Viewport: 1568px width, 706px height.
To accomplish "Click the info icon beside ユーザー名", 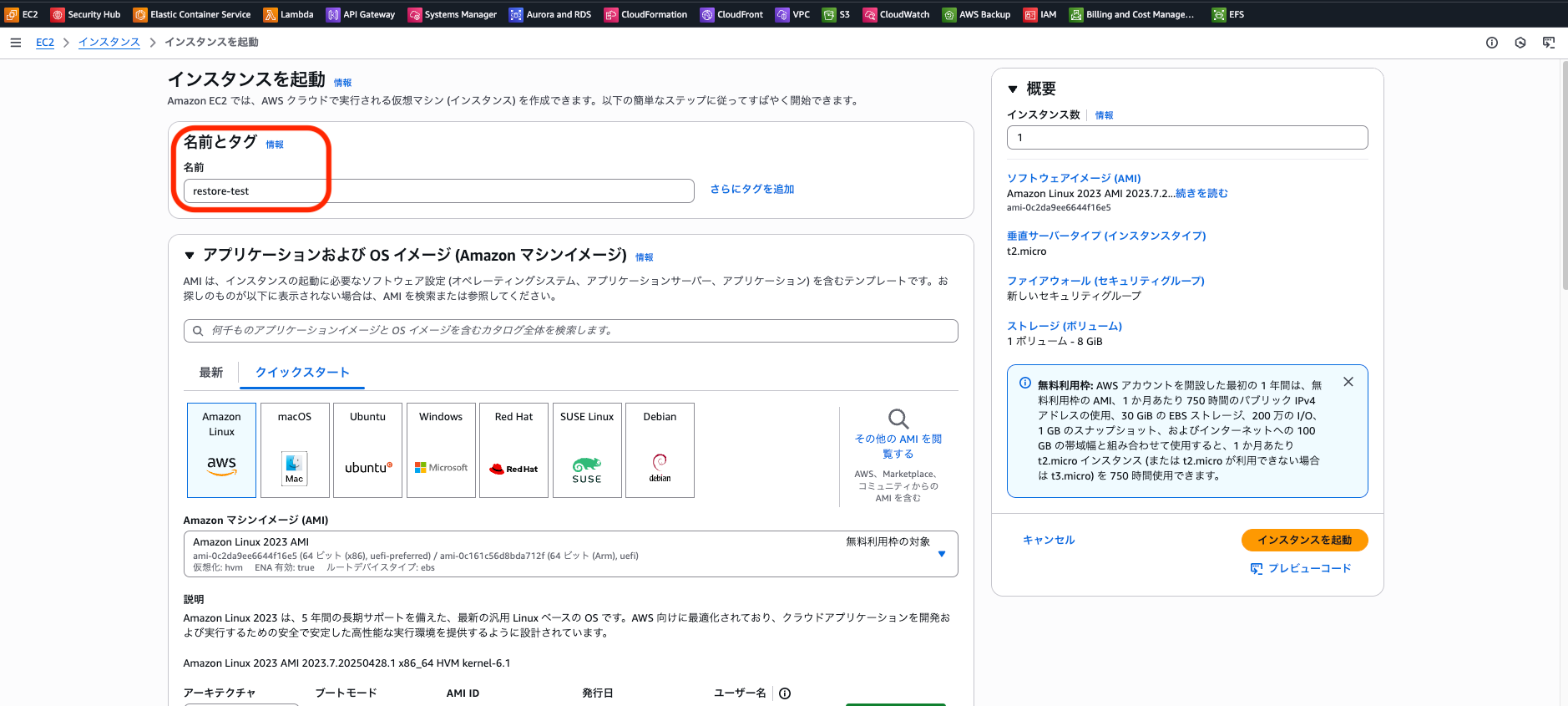I will point(785,693).
